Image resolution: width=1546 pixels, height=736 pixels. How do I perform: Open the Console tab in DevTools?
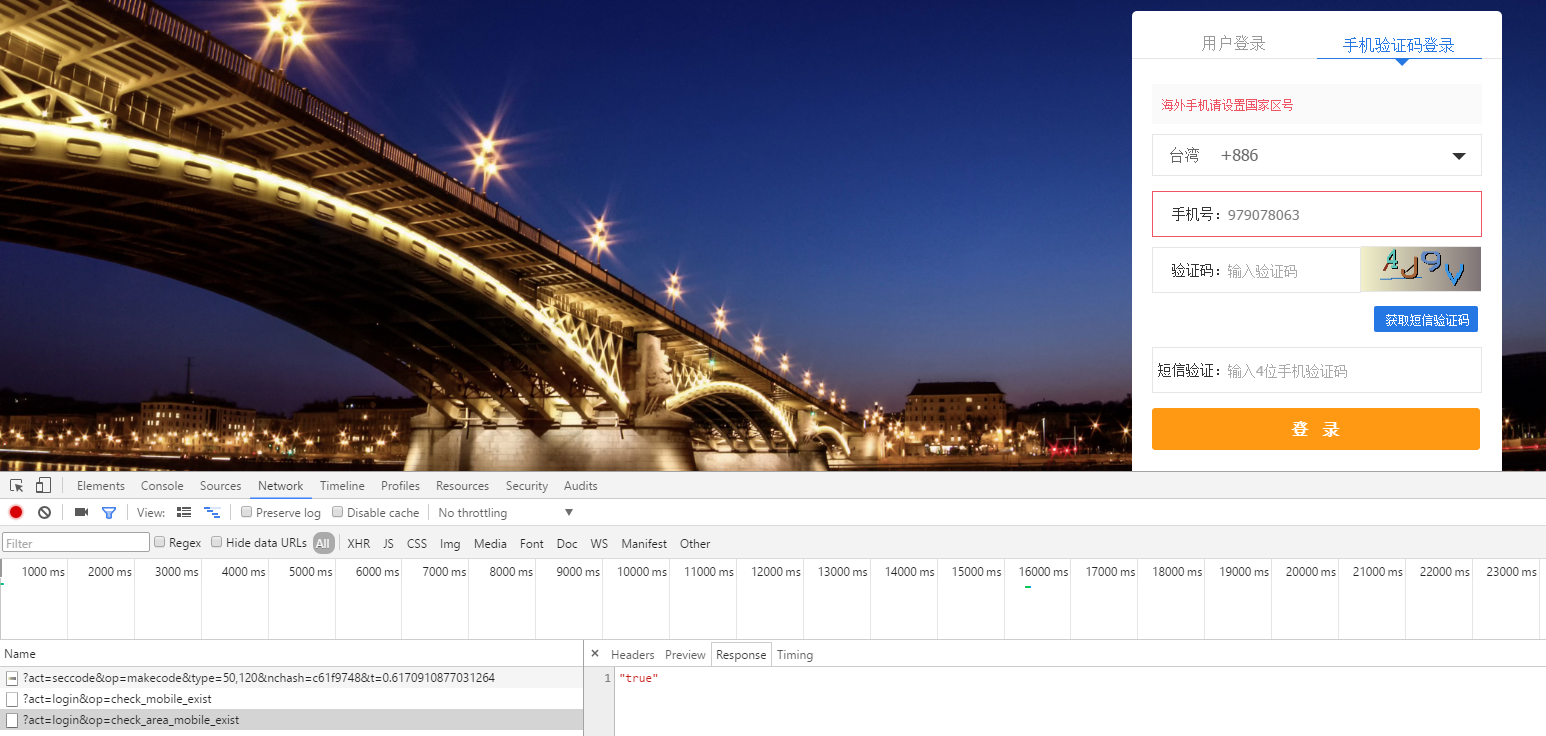point(162,486)
